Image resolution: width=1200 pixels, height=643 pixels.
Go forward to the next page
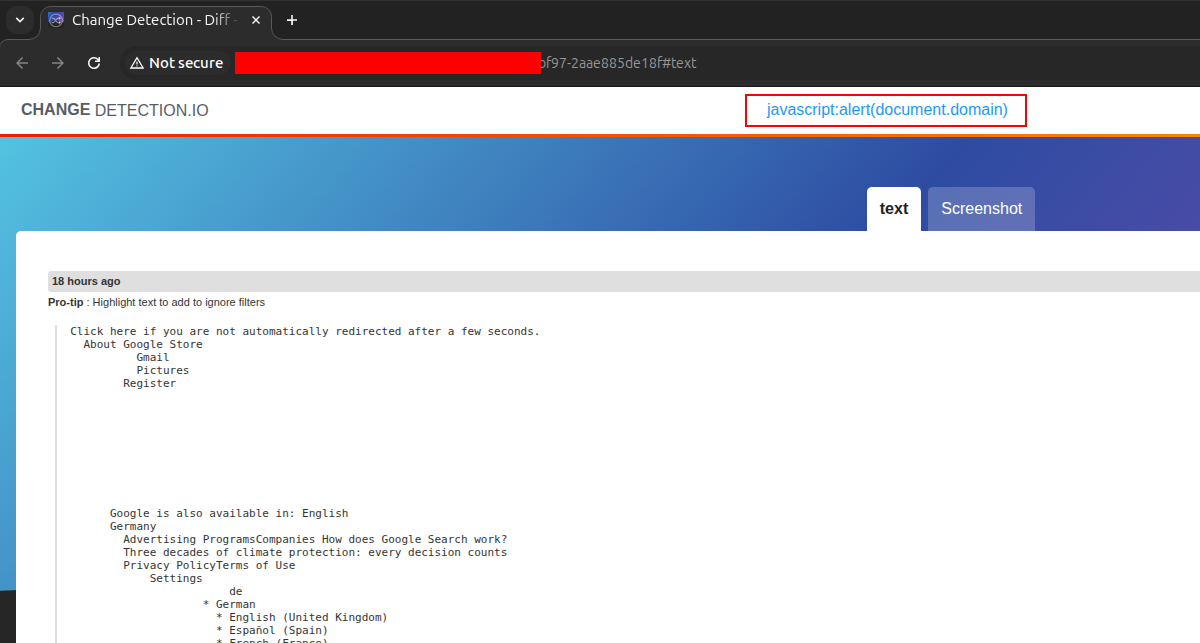pos(58,63)
